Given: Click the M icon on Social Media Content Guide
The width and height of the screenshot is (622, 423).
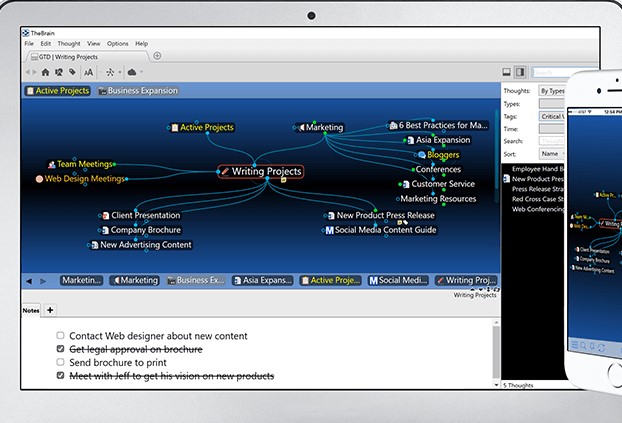Looking at the screenshot, I should tap(329, 230).
